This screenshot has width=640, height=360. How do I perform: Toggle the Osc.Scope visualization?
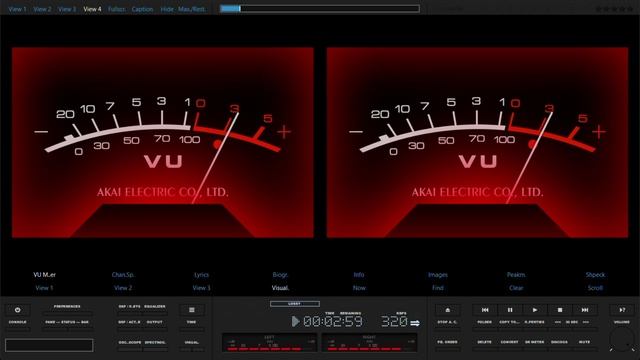pyautogui.click(x=130, y=342)
